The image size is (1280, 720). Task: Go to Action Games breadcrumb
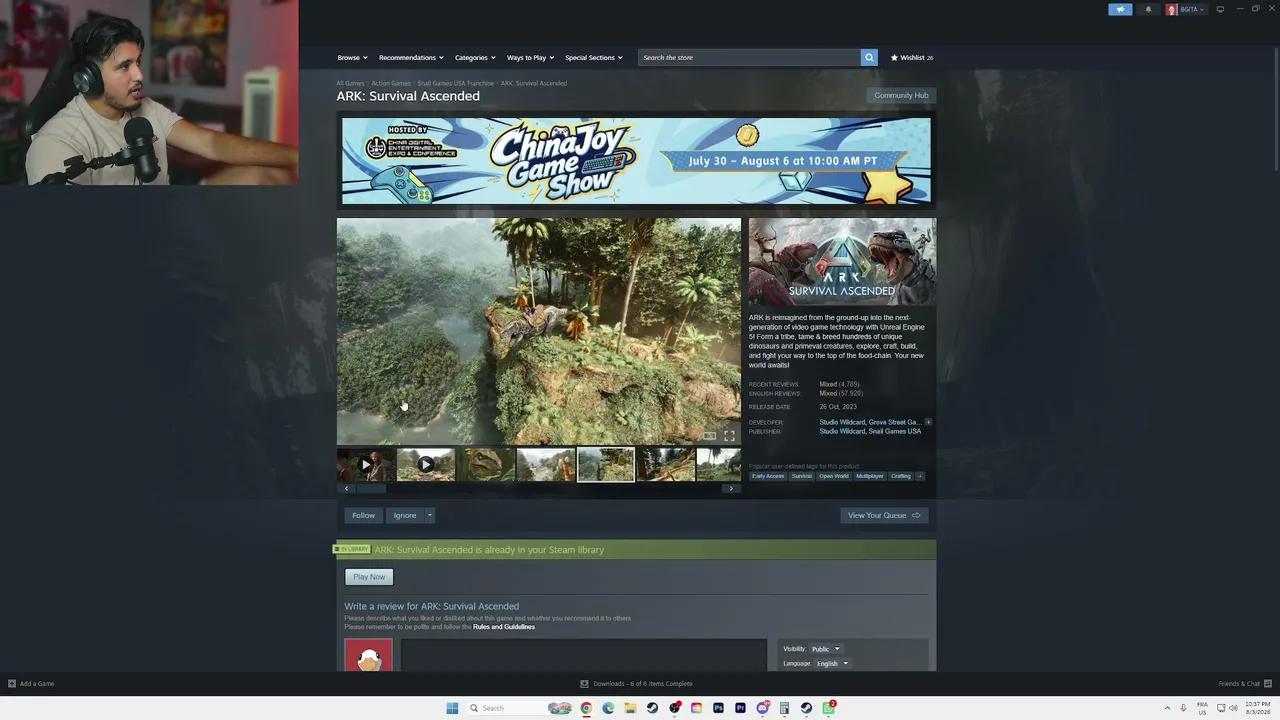391,84
